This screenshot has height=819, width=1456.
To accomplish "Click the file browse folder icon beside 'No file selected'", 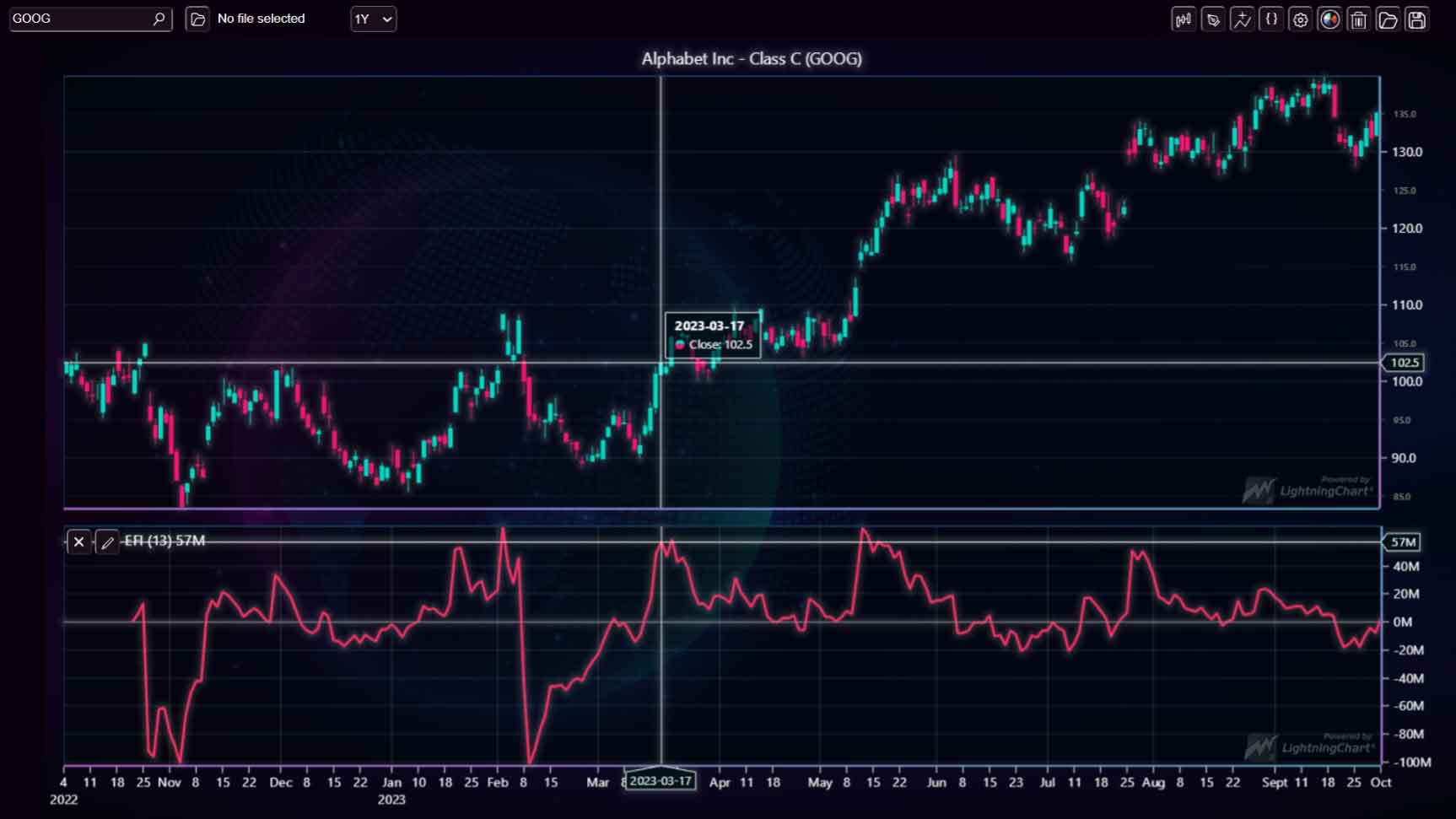I will pyautogui.click(x=197, y=19).
